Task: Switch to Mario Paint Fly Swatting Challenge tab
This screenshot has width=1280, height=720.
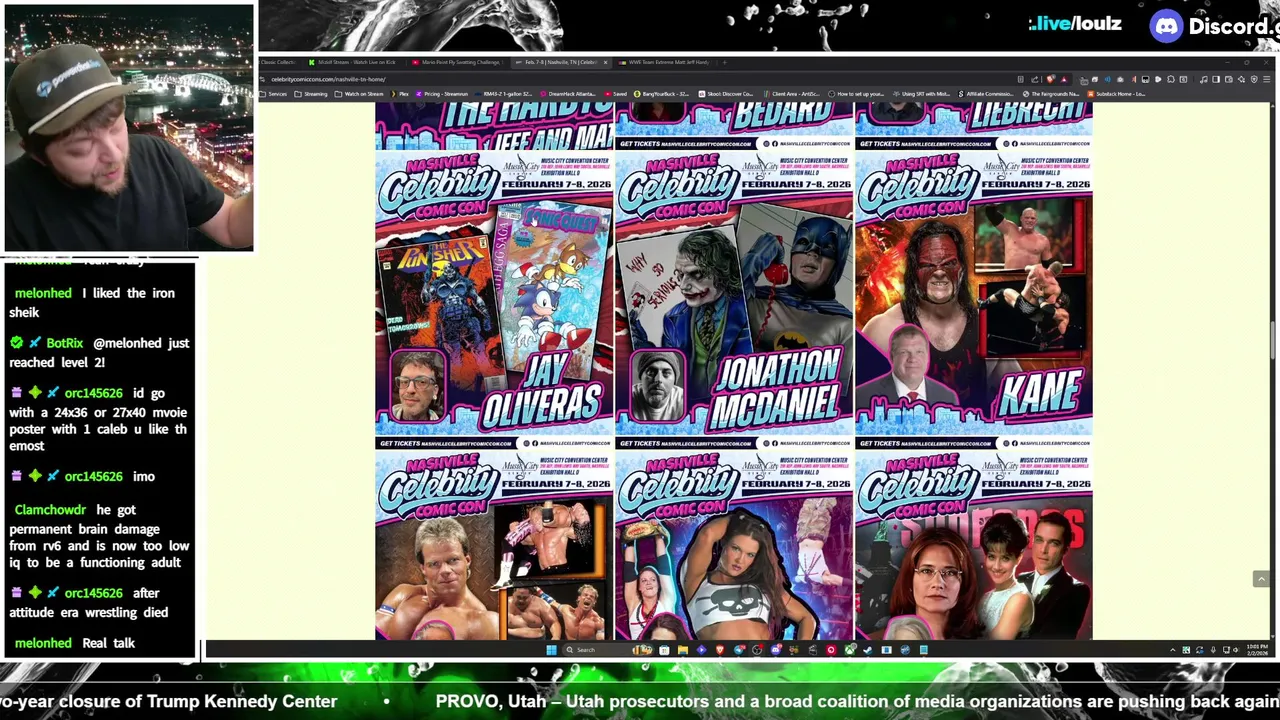Action: pos(457,62)
